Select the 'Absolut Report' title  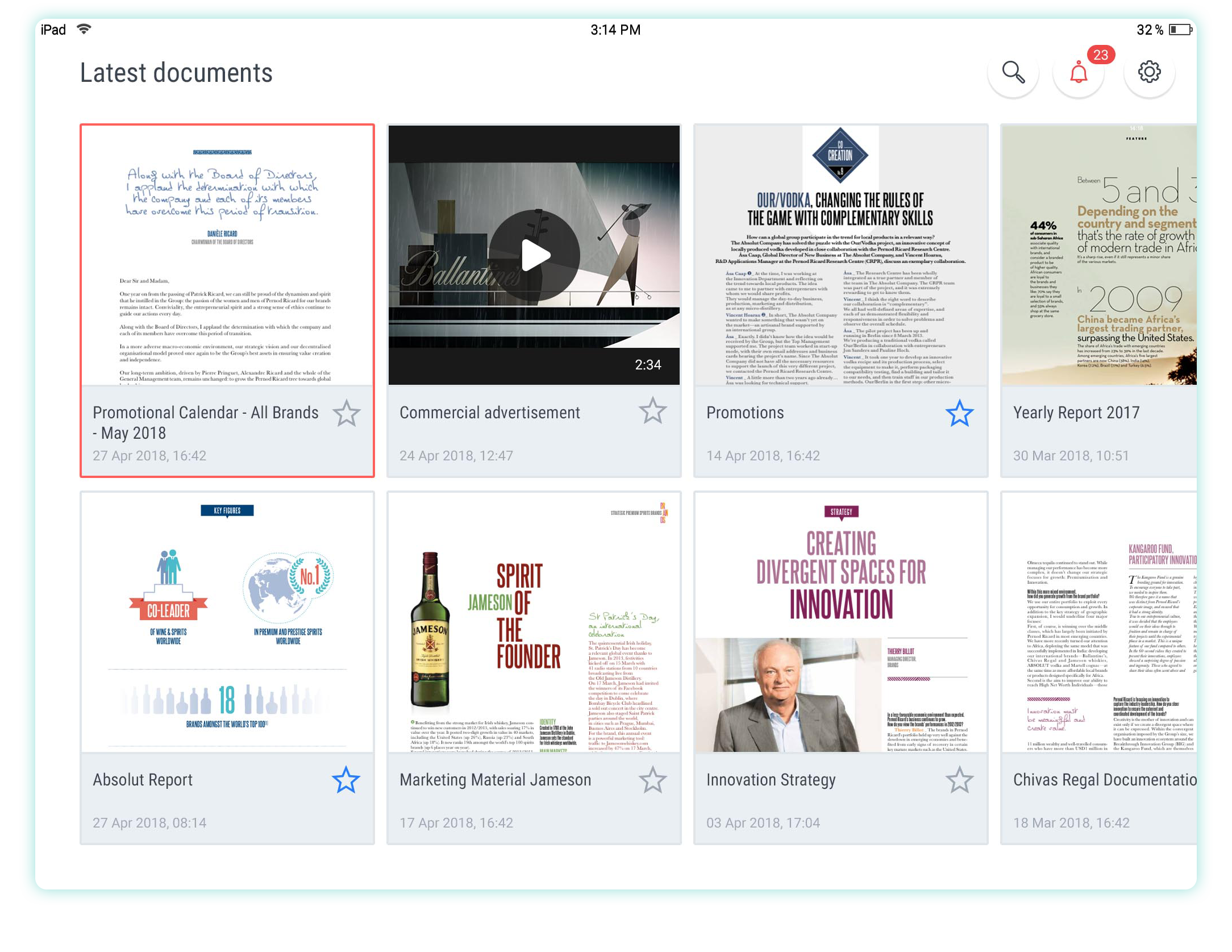coord(143,780)
